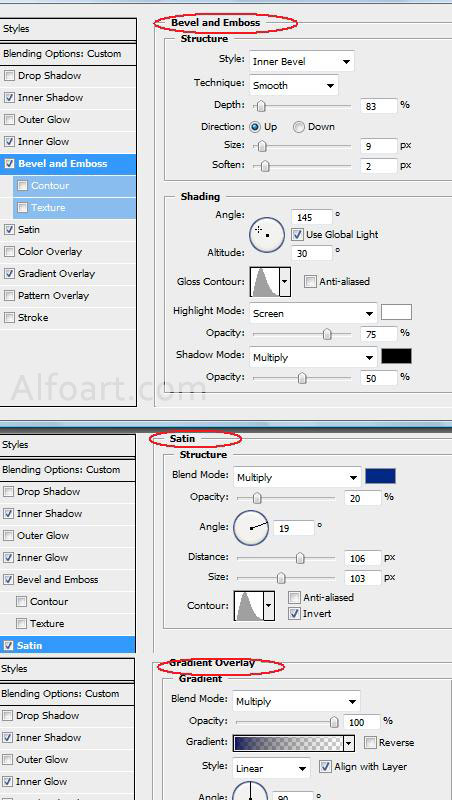The width and height of the screenshot is (452, 800).
Task: Open the Bevel Style dropdown (Inner Bevel)
Action: point(302,62)
